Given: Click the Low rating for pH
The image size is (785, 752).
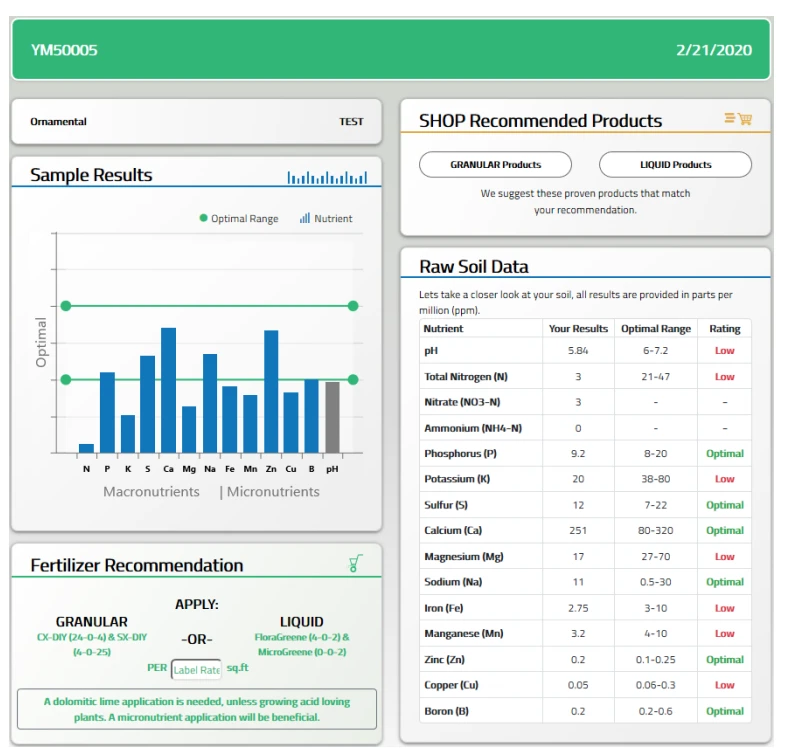Looking at the screenshot, I should 724,351.
